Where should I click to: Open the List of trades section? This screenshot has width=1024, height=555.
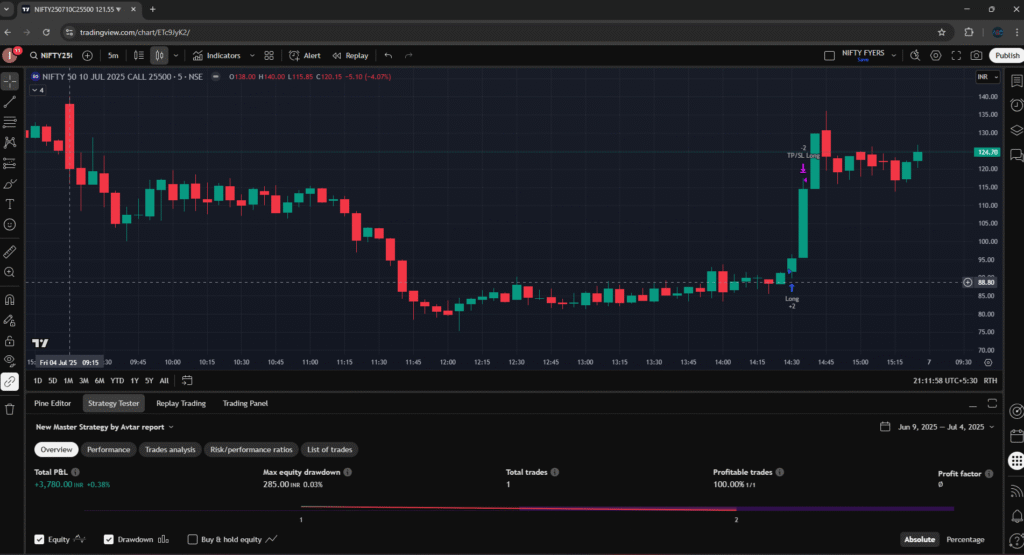point(330,450)
